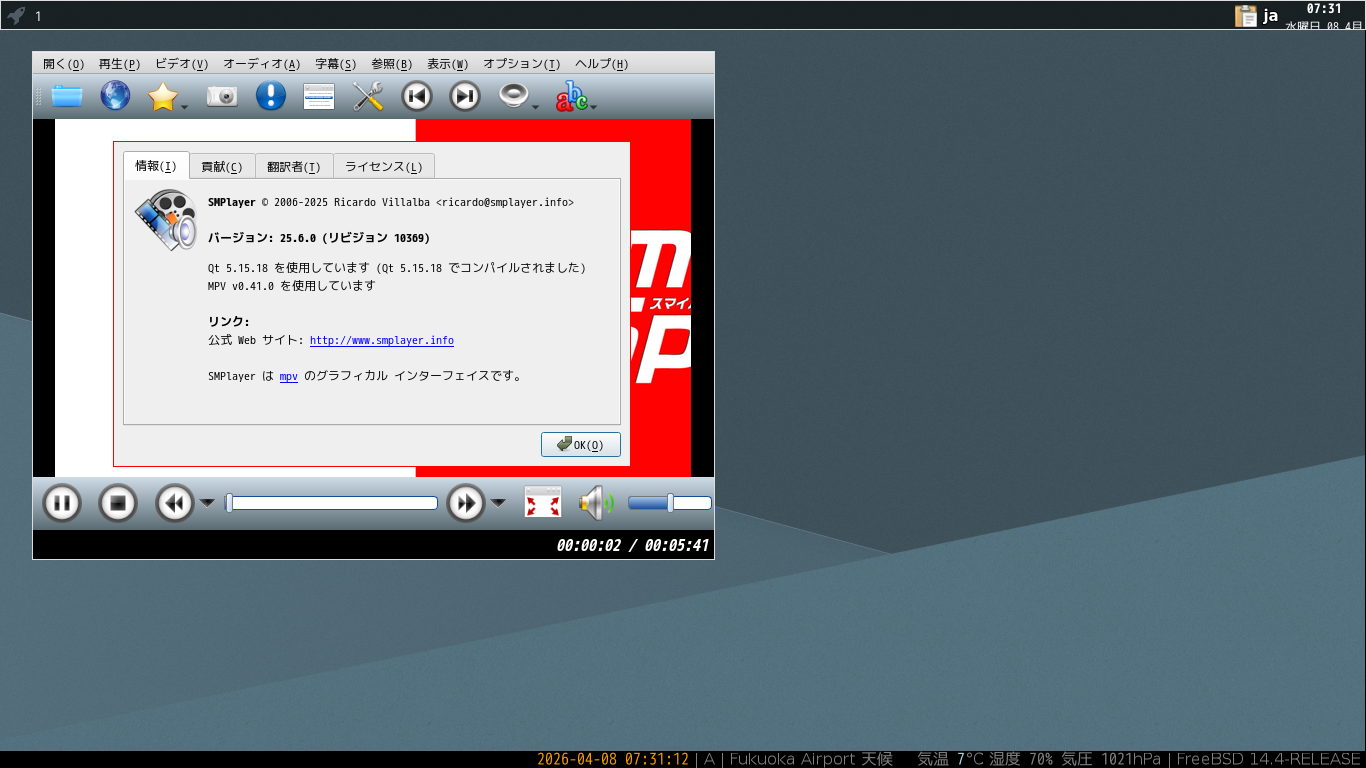Click the 'MPV v0.41.0 を使用しています' text
1366x768 pixels.
click(292, 286)
